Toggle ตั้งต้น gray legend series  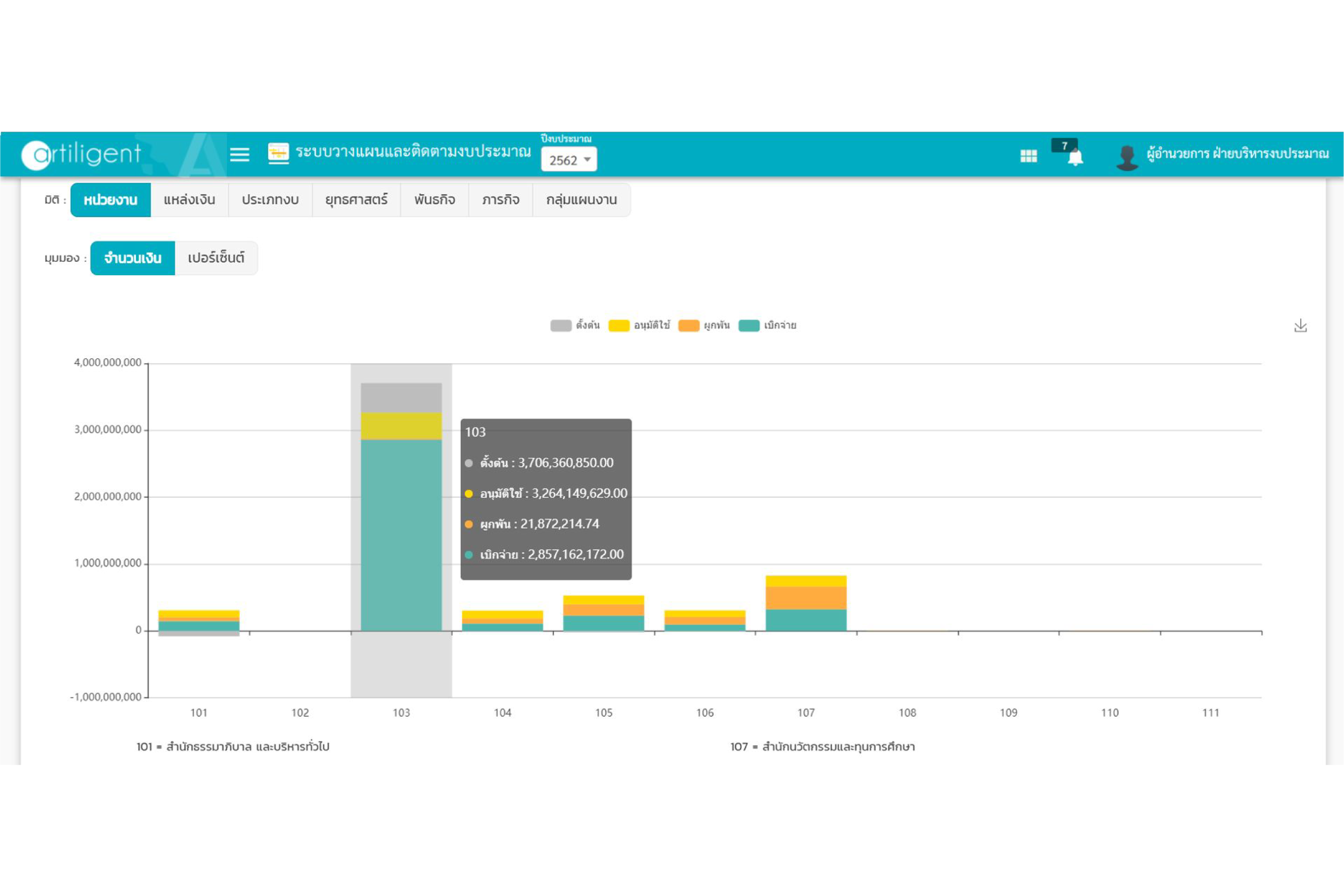click(560, 326)
